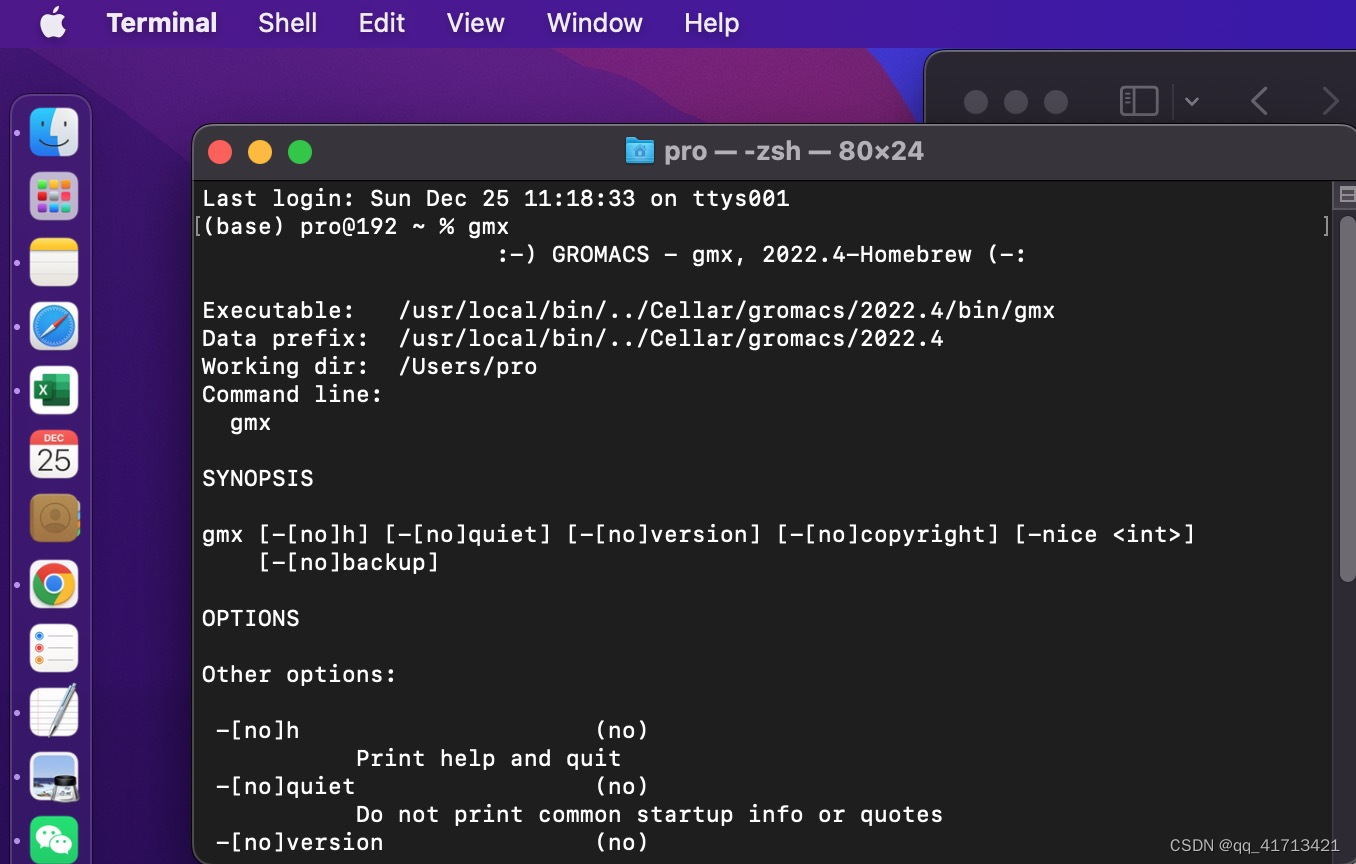Click the home folder icon in title bar

coord(639,151)
